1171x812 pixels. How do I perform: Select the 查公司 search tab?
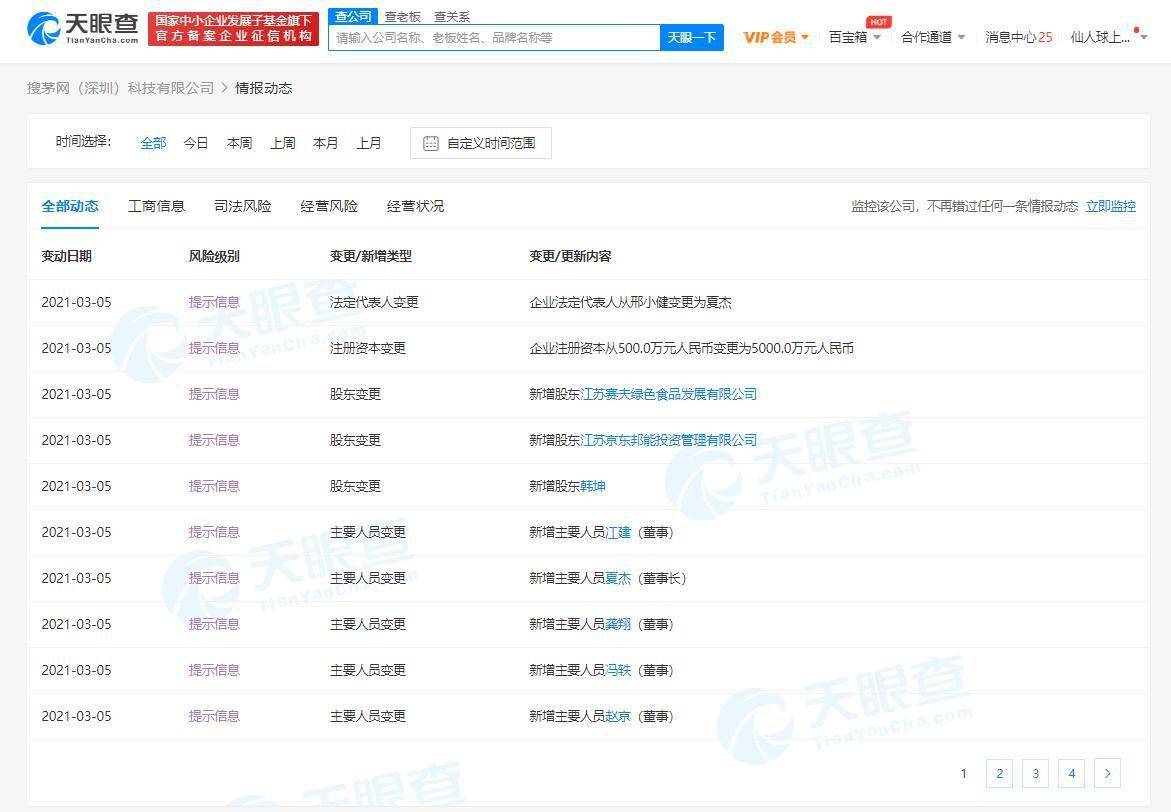352,16
